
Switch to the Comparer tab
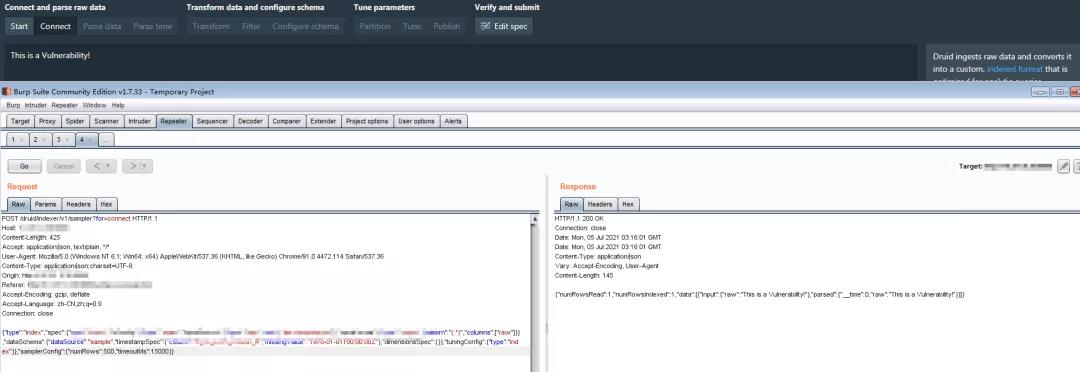click(287, 121)
